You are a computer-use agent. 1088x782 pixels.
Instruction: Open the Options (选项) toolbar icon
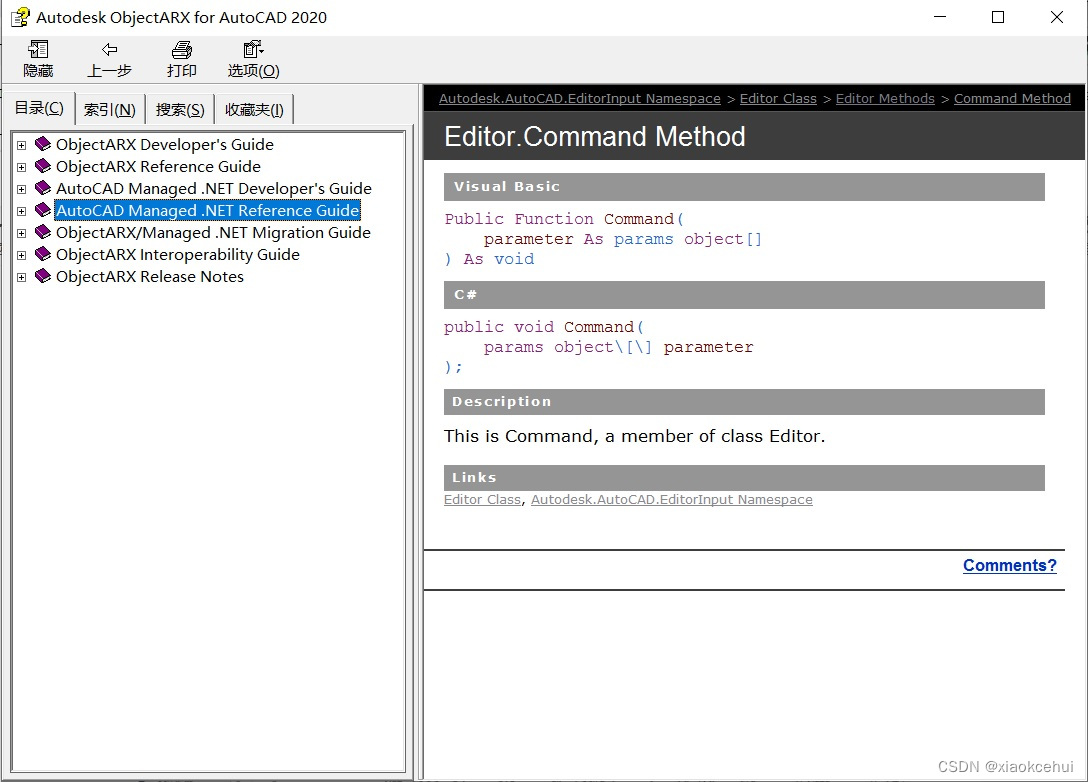tap(253, 49)
